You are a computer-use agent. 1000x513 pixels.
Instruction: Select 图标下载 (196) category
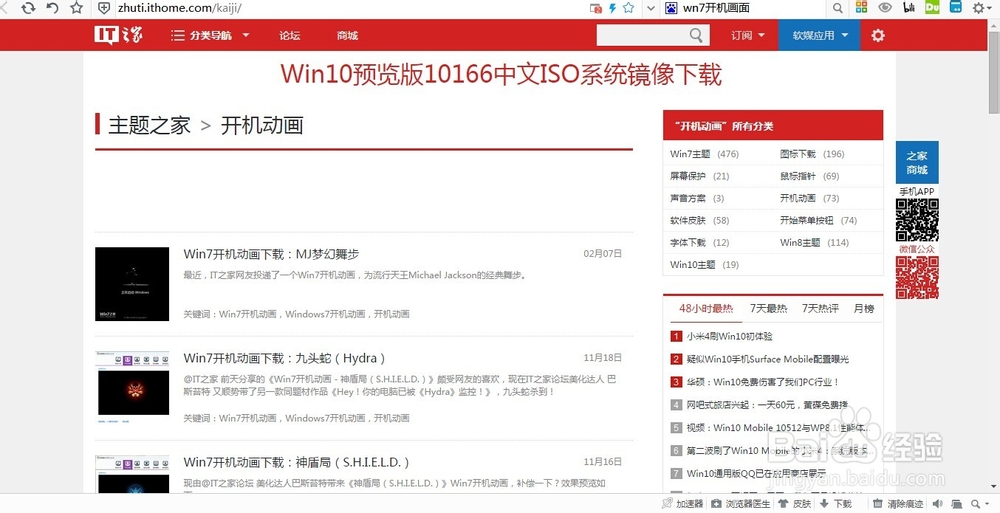point(812,154)
